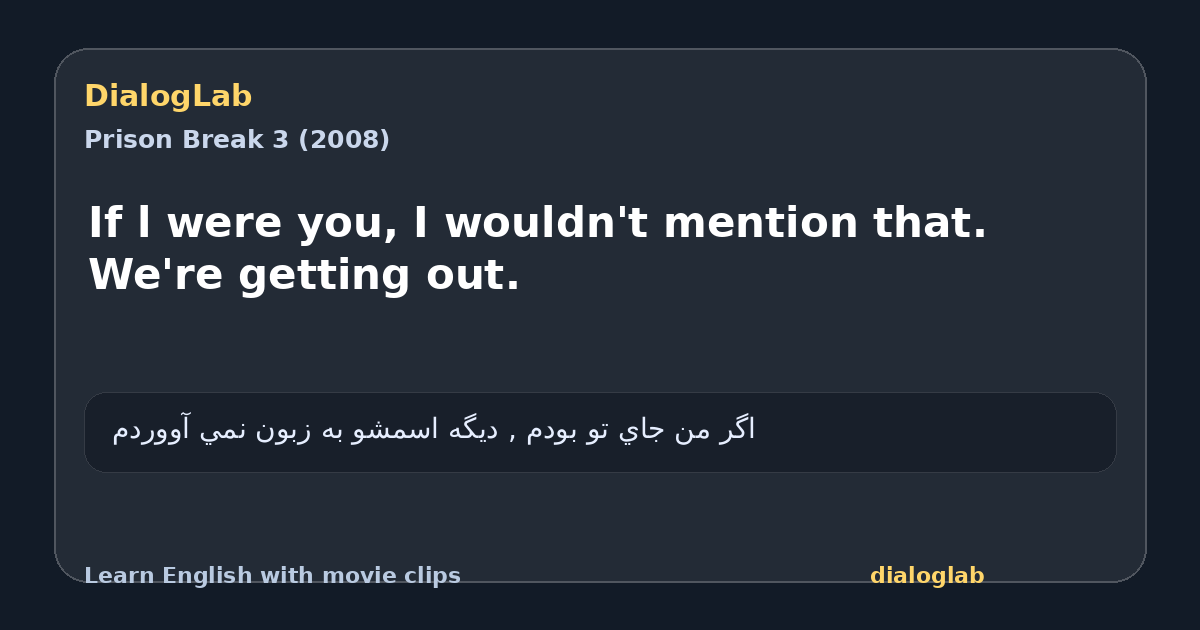
Task: Click the DialogLab logo title
Action: pyautogui.click(x=168, y=96)
